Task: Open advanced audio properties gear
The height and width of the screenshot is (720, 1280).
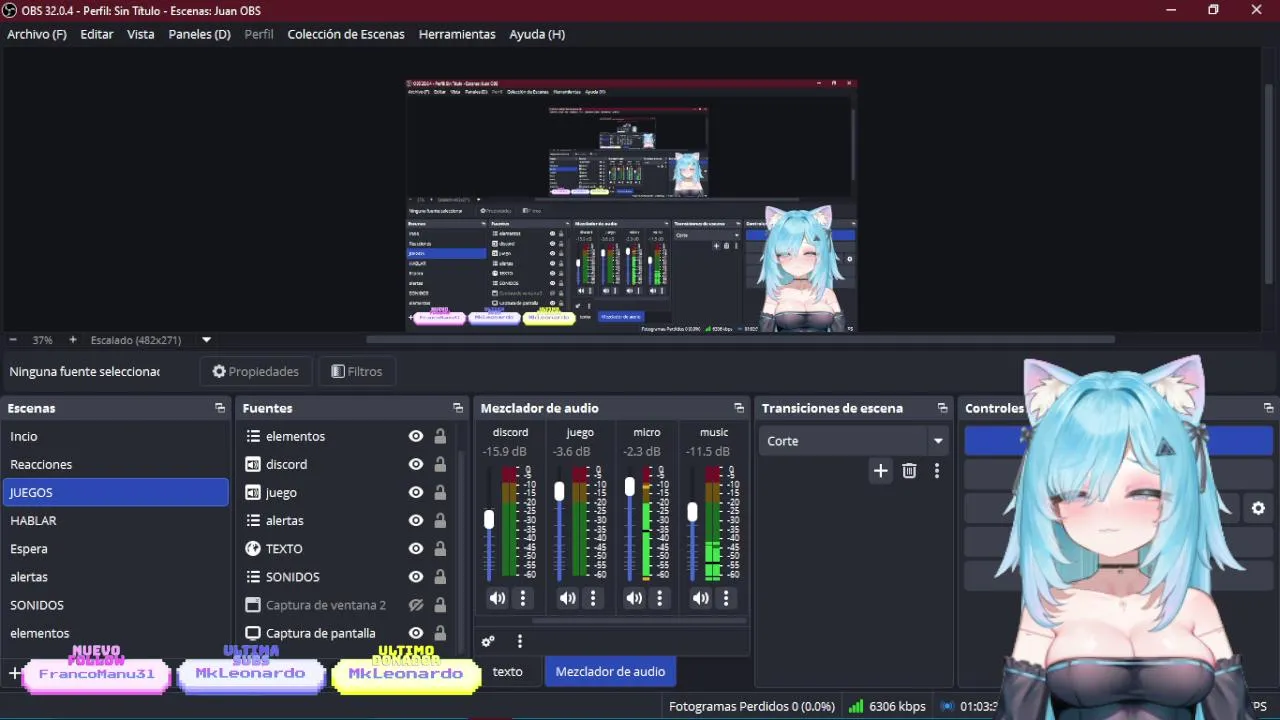Action: click(488, 641)
